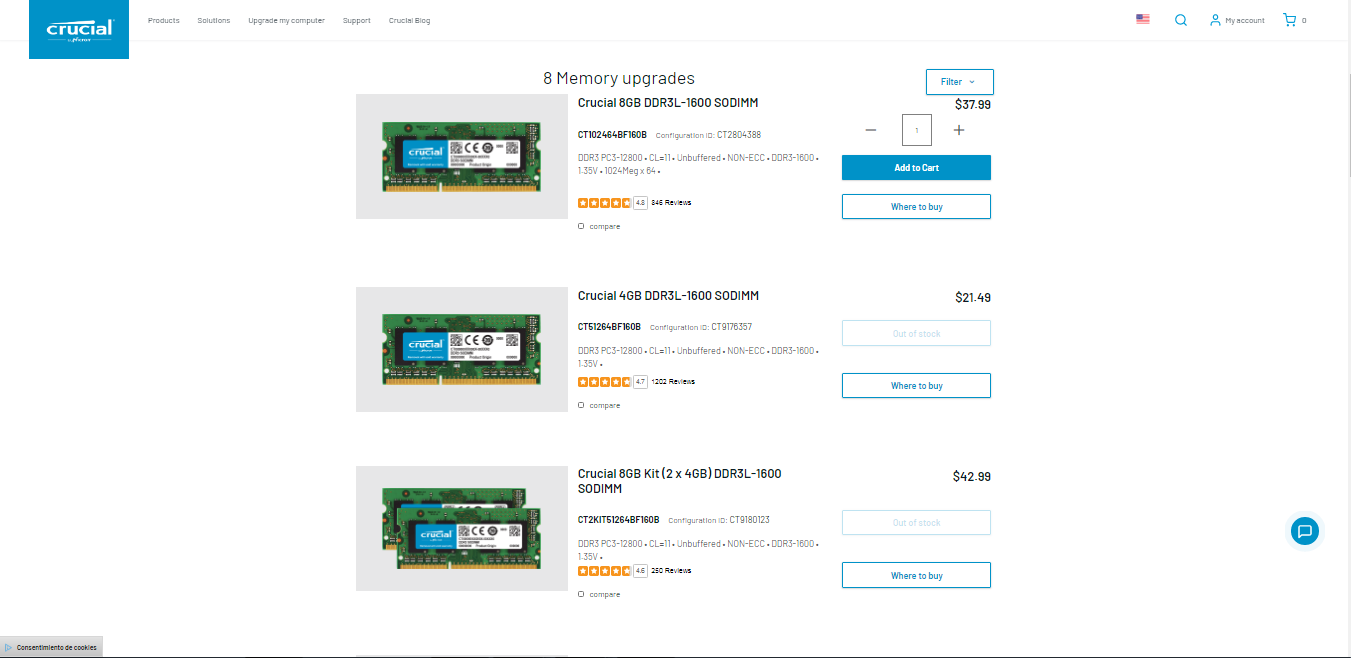Click Out of stock for 8GB Kit

[x=917, y=523]
